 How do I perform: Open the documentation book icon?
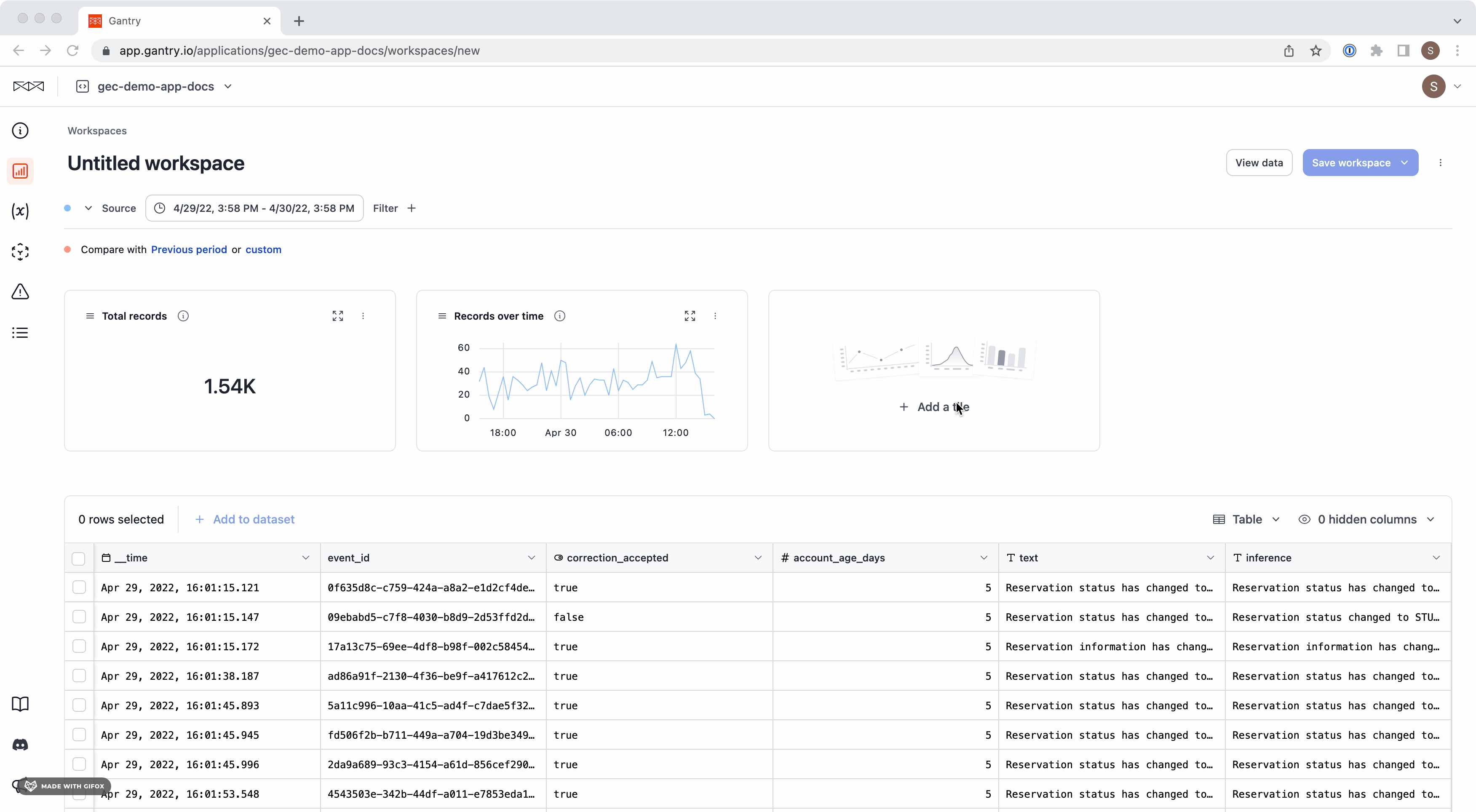pyautogui.click(x=20, y=704)
